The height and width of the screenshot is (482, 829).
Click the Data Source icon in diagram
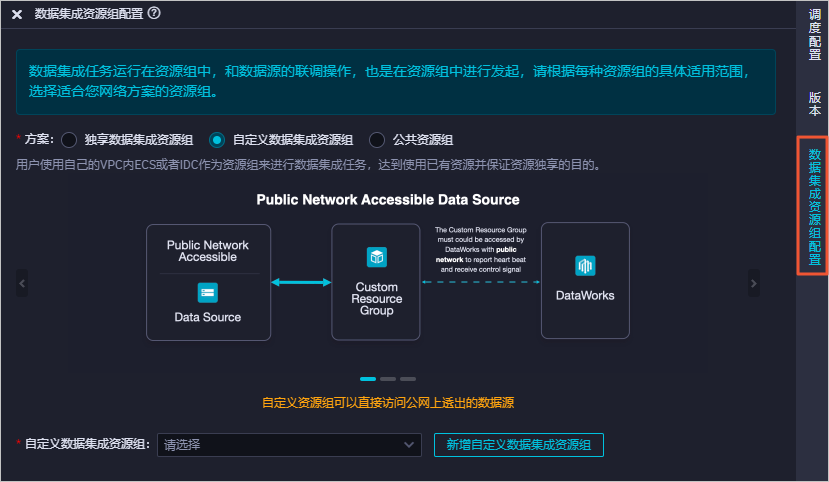pos(208,293)
